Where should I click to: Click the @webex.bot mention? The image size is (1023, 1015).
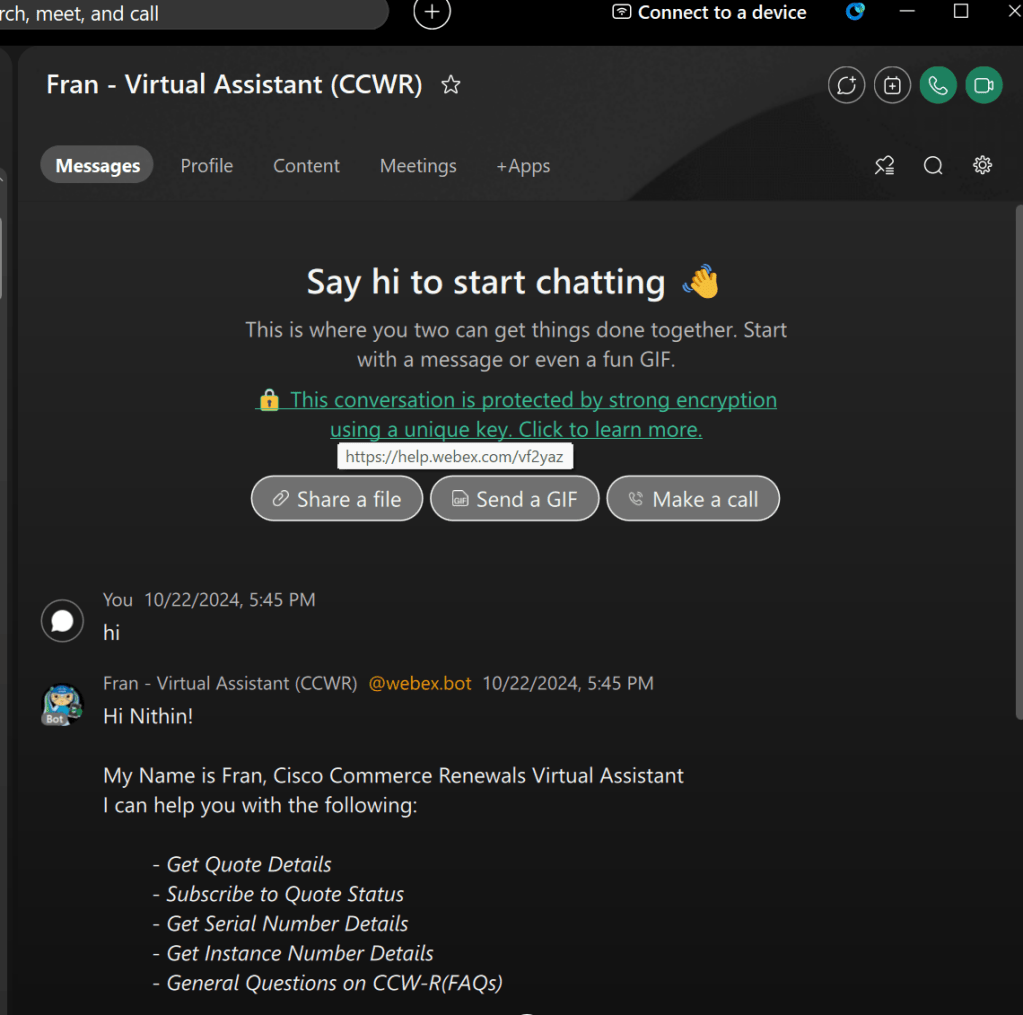click(x=420, y=683)
